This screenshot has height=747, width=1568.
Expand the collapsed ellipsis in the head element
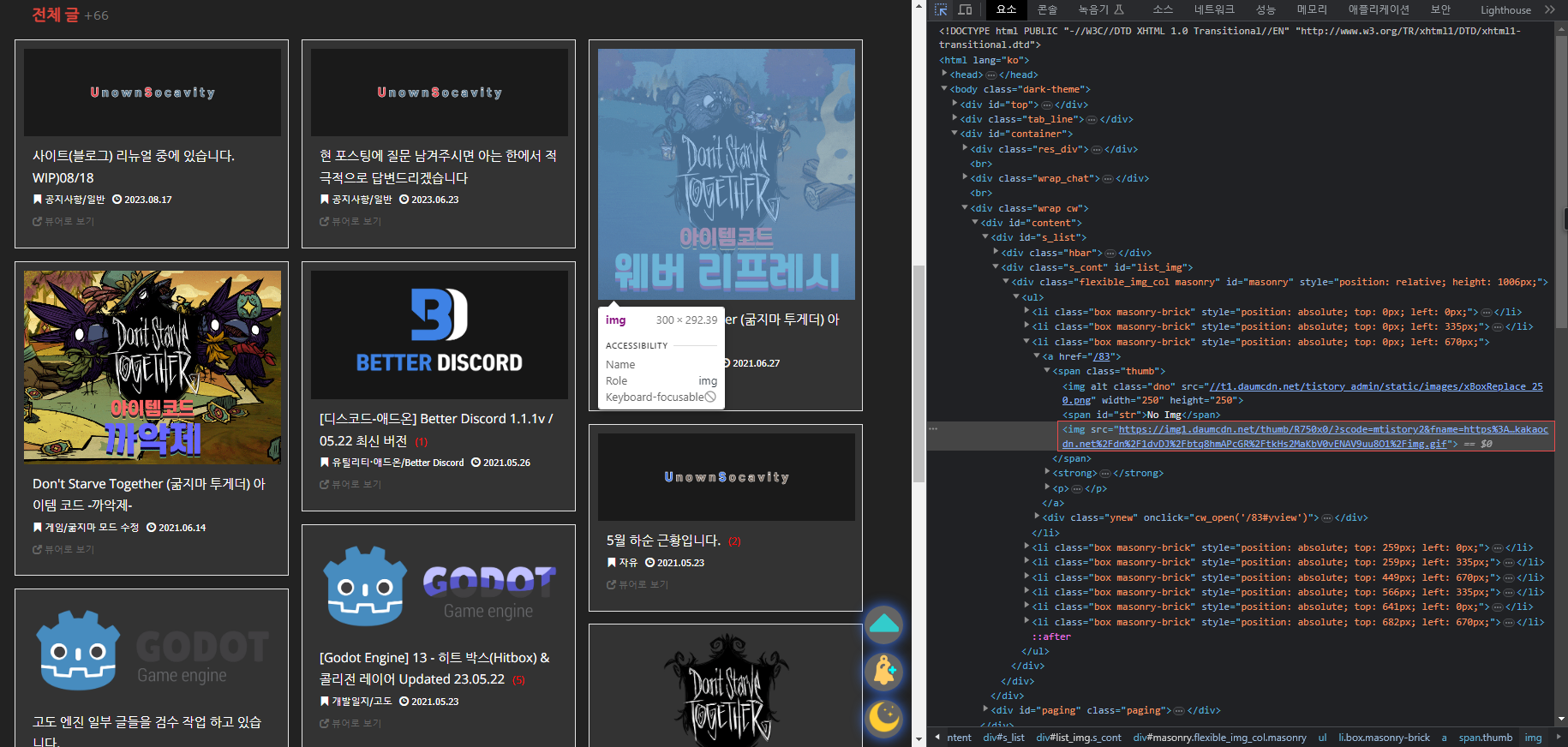coord(991,75)
